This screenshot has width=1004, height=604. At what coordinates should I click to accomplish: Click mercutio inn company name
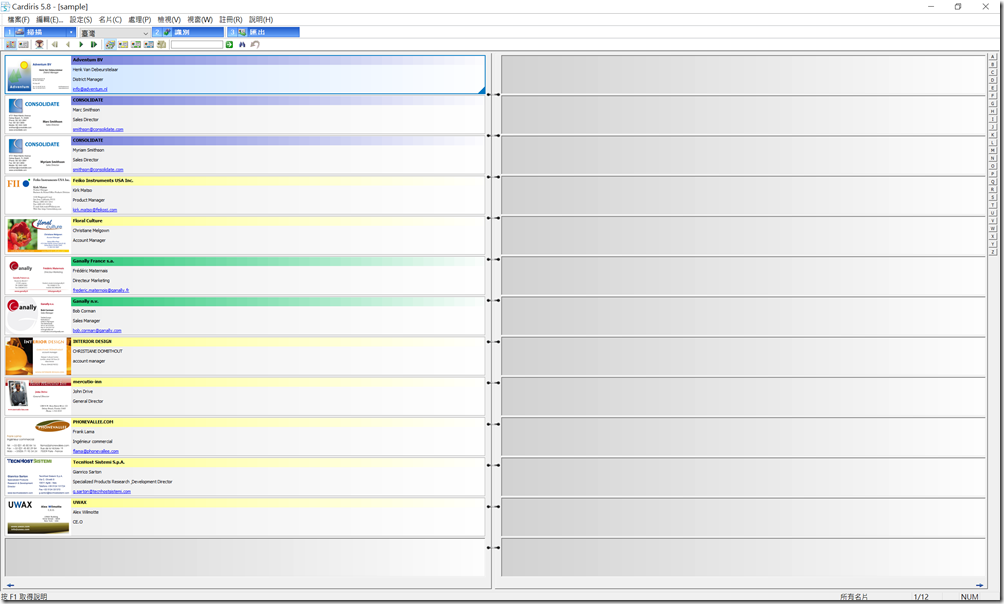[x=86, y=382]
